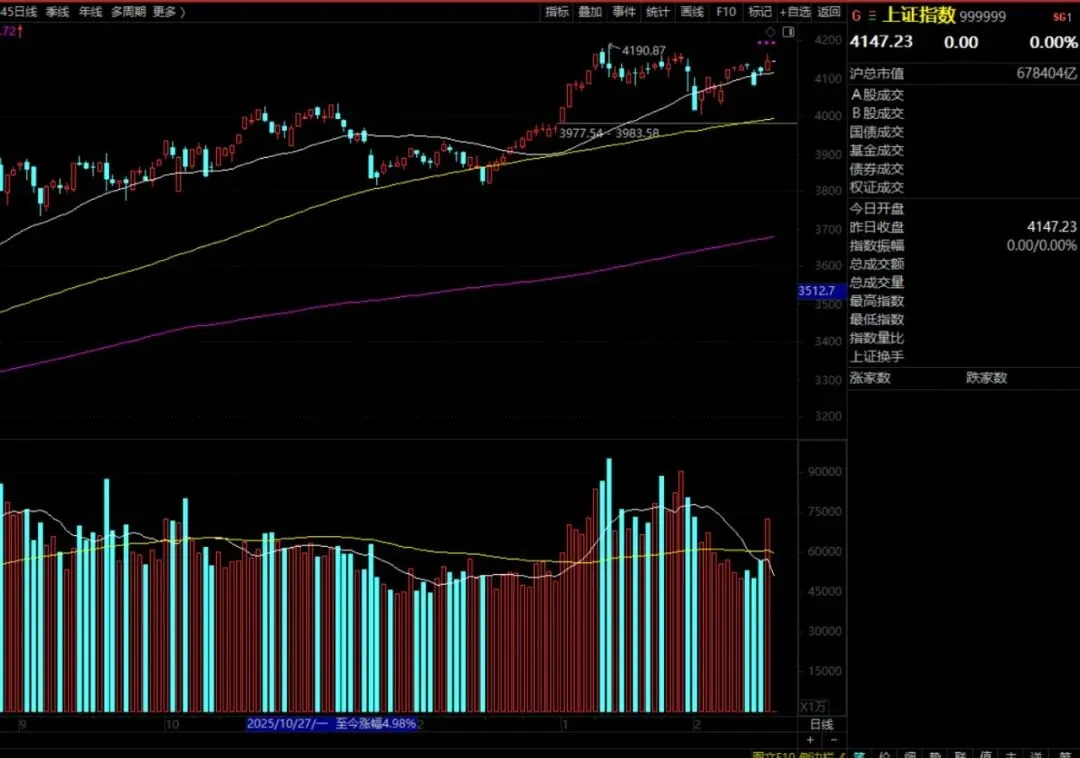Click the 4190.87 high price annotation
The height and width of the screenshot is (758, 1080).
[643, 51]
